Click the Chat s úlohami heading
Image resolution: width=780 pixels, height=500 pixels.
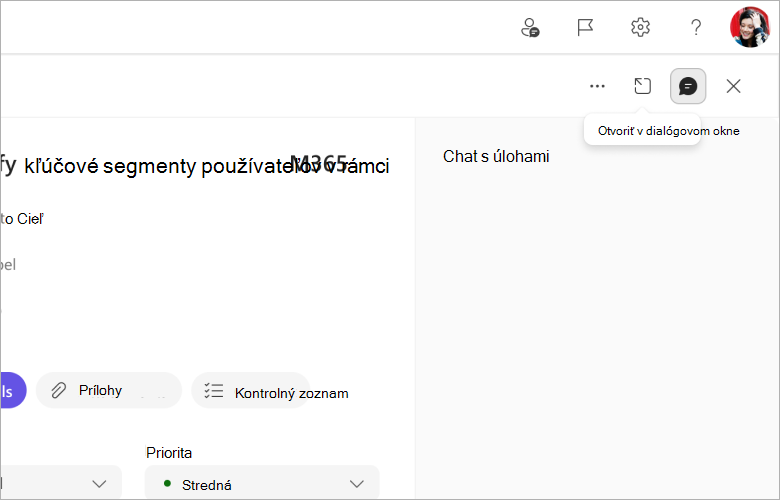[x=496, y=156]
